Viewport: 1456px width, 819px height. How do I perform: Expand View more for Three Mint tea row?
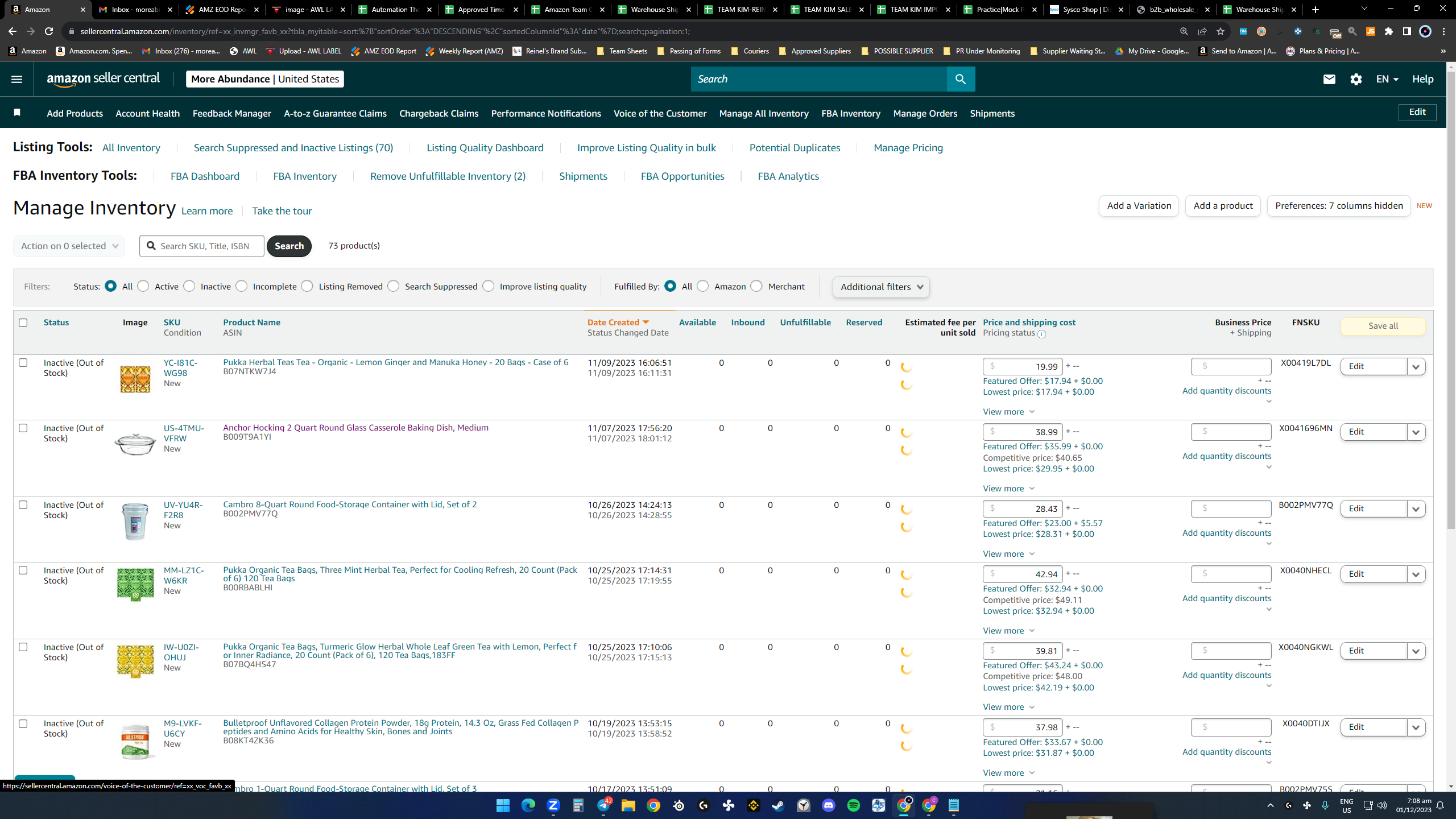pyautogui.click(x=1008, y=631)
